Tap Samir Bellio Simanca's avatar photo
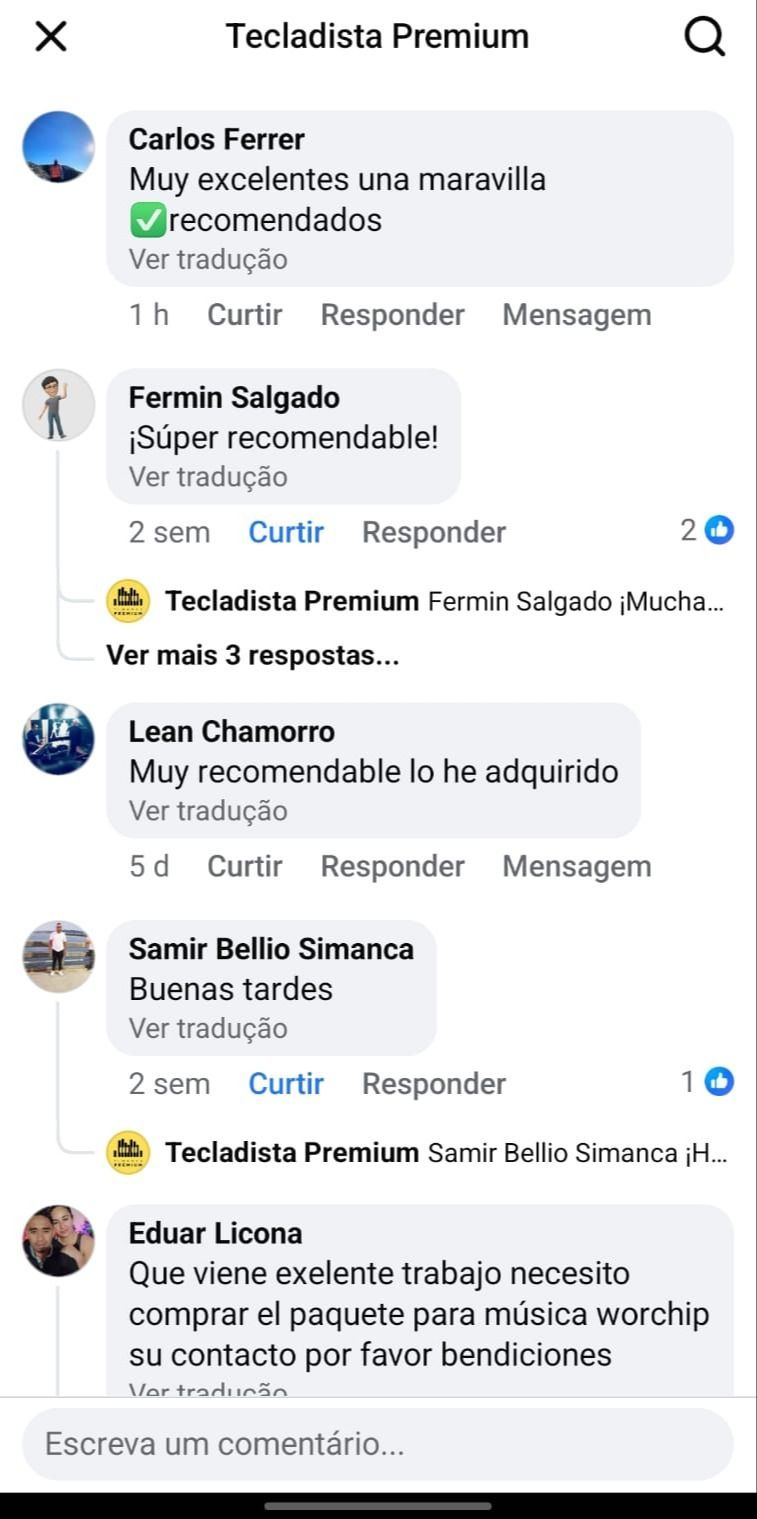This screenshot has width=757, height=1519. pyautogui.click(x=59, y=956)
